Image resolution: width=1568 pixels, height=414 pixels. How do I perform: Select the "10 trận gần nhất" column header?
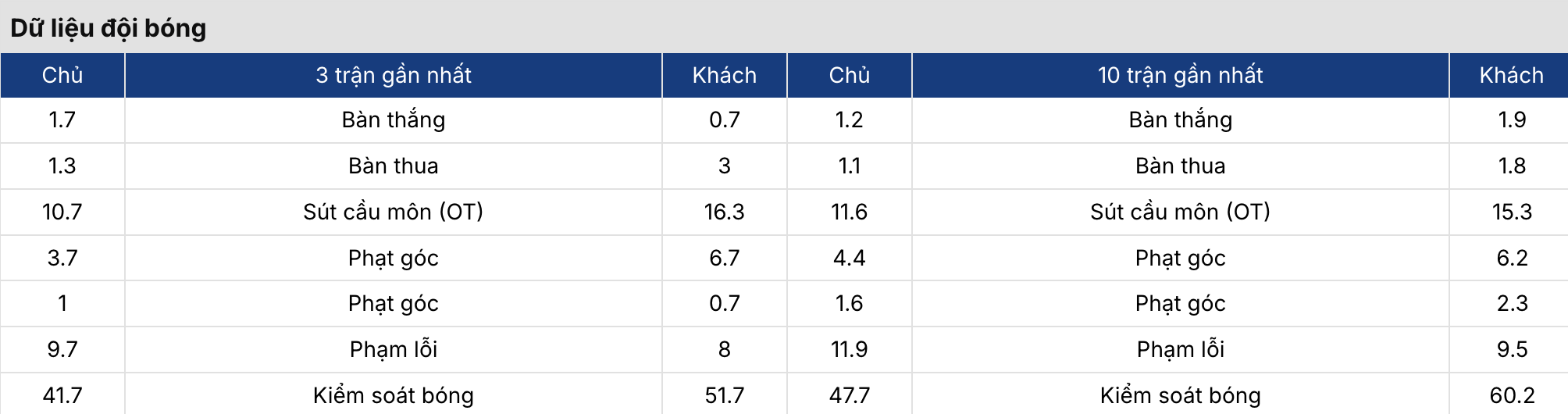coord(1180,75)
